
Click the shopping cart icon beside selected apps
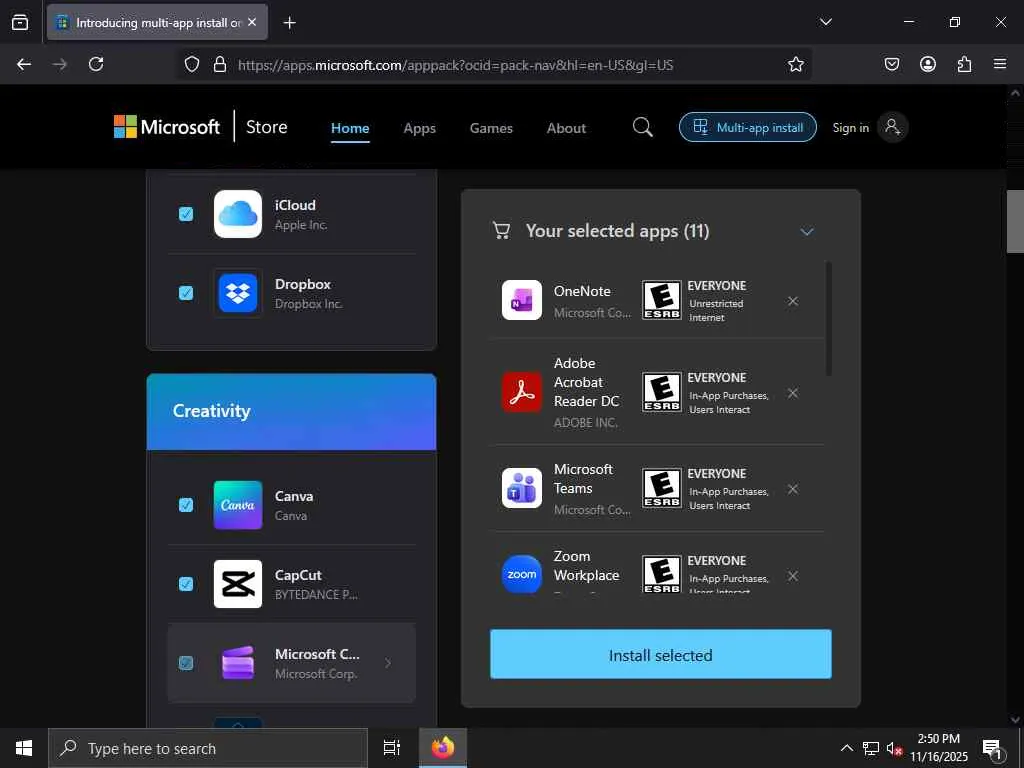502,231
